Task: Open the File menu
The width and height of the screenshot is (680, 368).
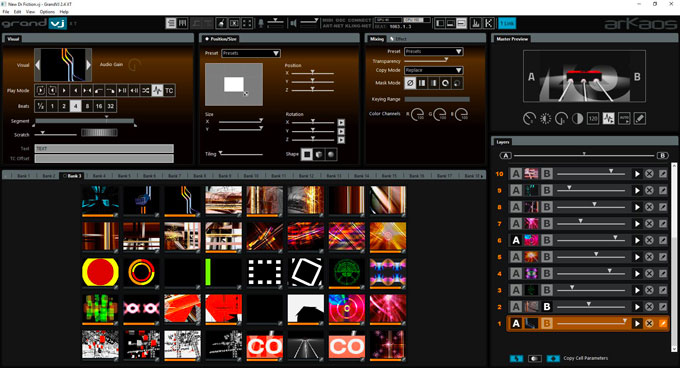Action: click(x=6, y=12)
